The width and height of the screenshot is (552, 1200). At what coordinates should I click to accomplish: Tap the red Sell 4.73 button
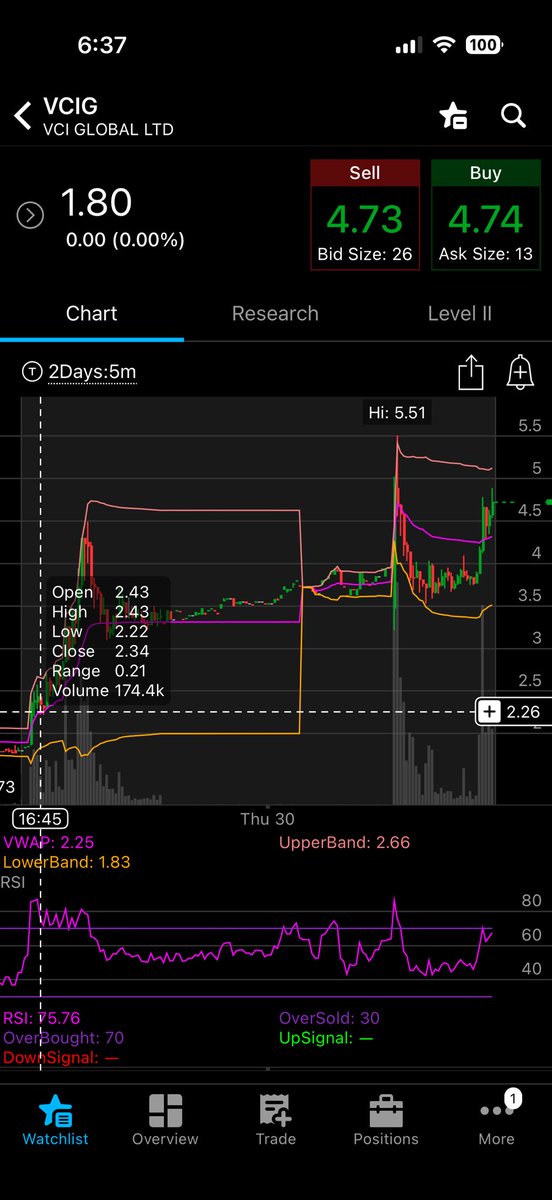click(x=364, y=214)
